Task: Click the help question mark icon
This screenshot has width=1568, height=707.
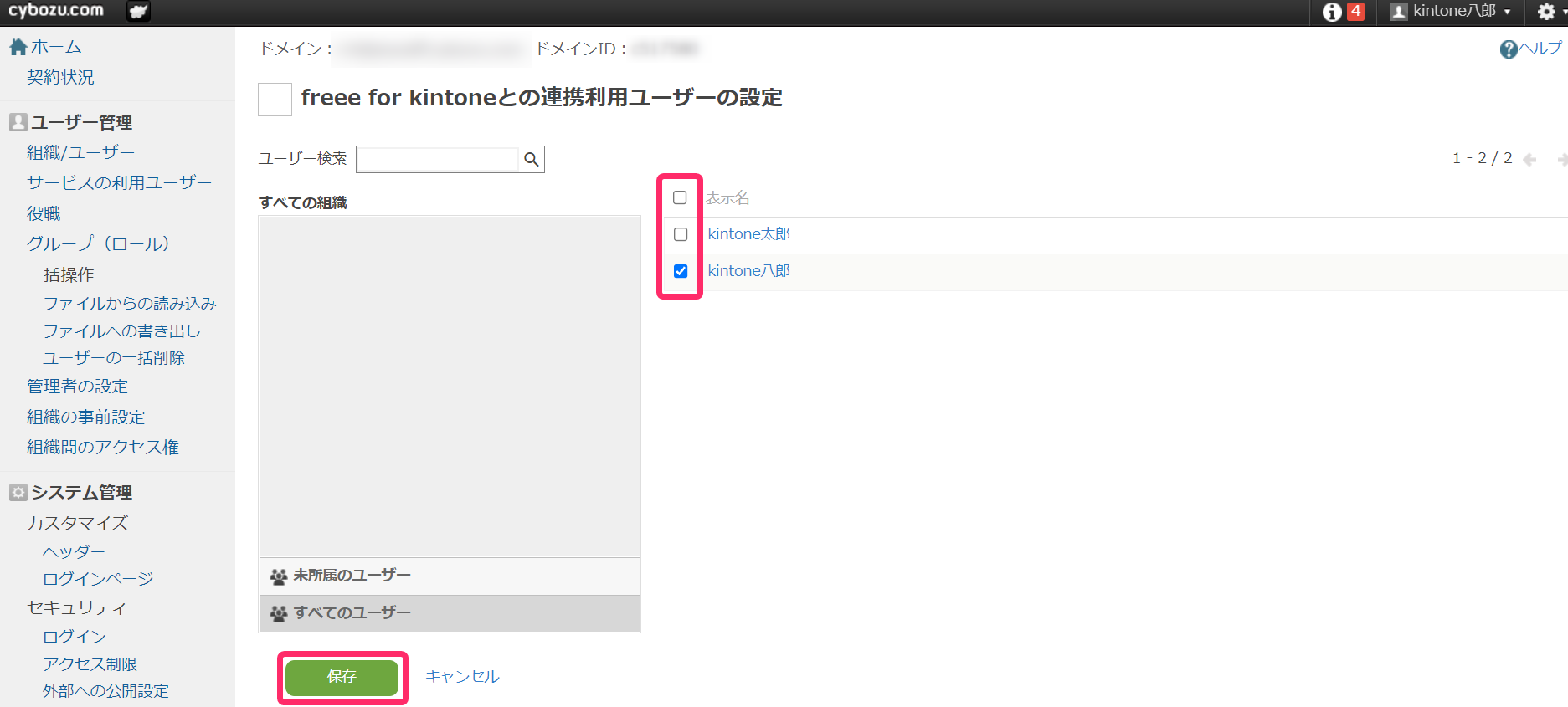Action: [1509, 49]
